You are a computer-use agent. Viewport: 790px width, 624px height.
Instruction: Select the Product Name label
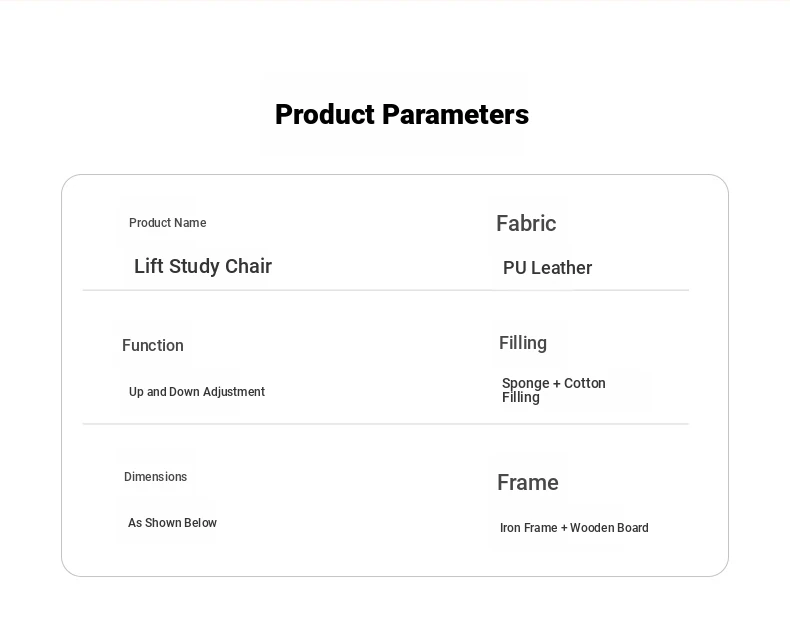click(167, 223)
